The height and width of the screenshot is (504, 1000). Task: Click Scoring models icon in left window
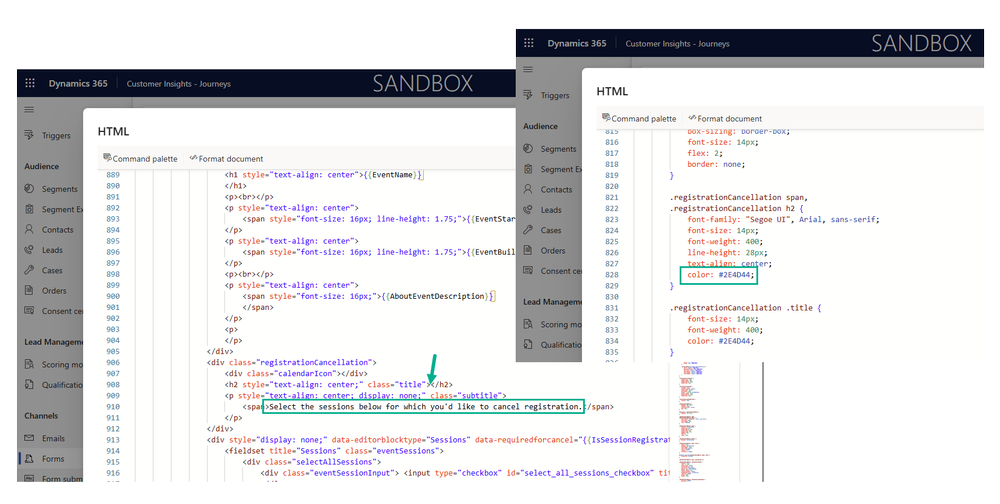click(x=29, y=364)
